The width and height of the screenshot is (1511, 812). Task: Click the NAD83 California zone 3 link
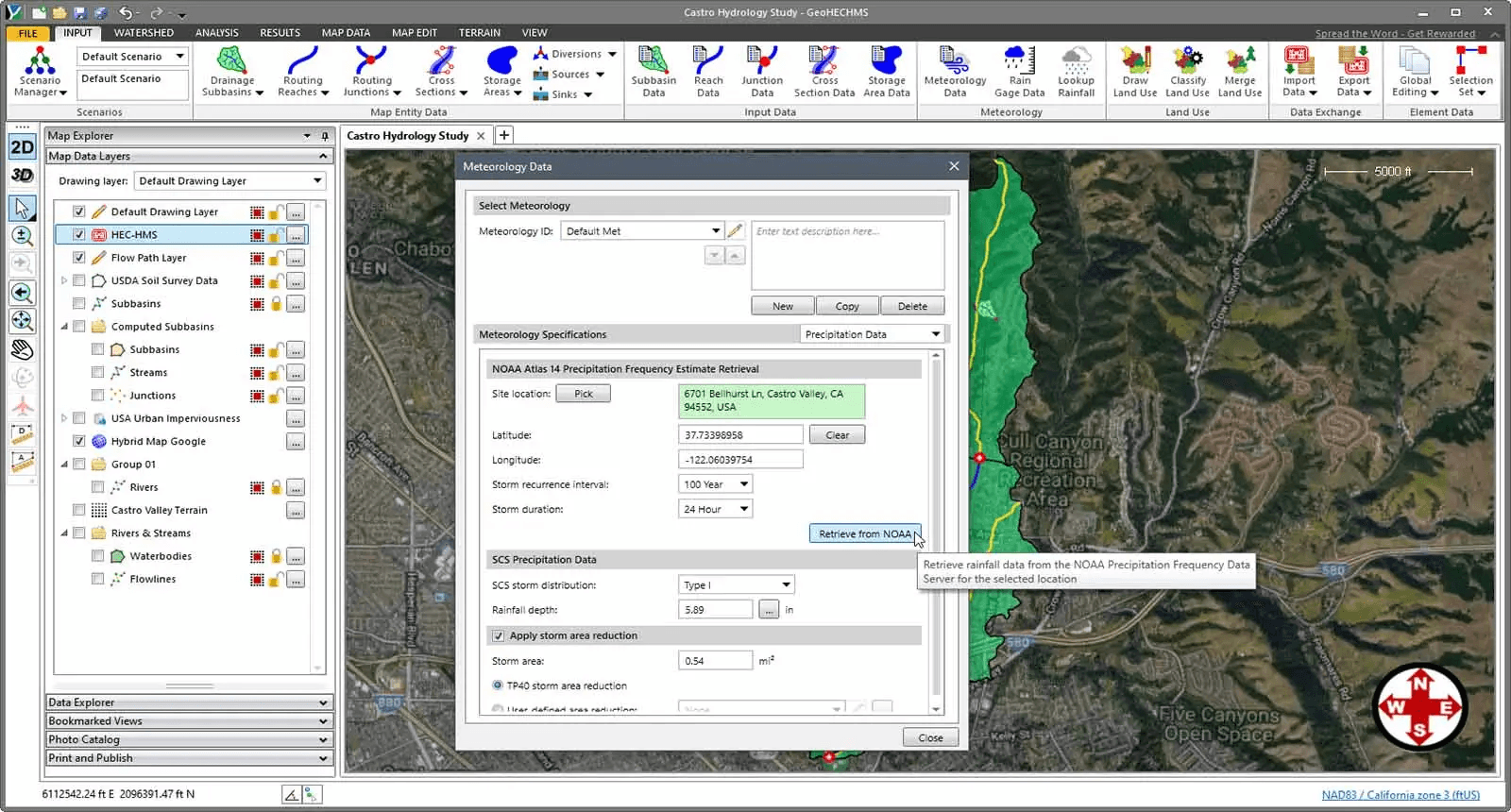coord(1401,794)
